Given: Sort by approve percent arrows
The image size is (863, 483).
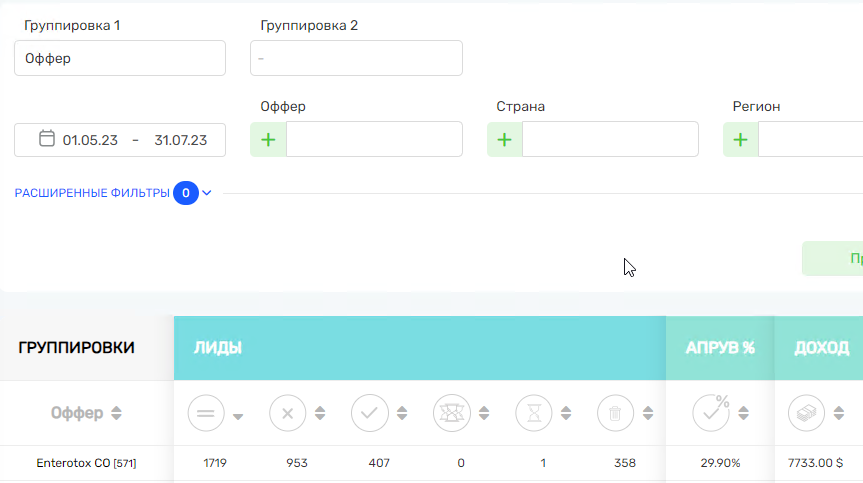Looking at the screenshot, I should pos(744,413).
